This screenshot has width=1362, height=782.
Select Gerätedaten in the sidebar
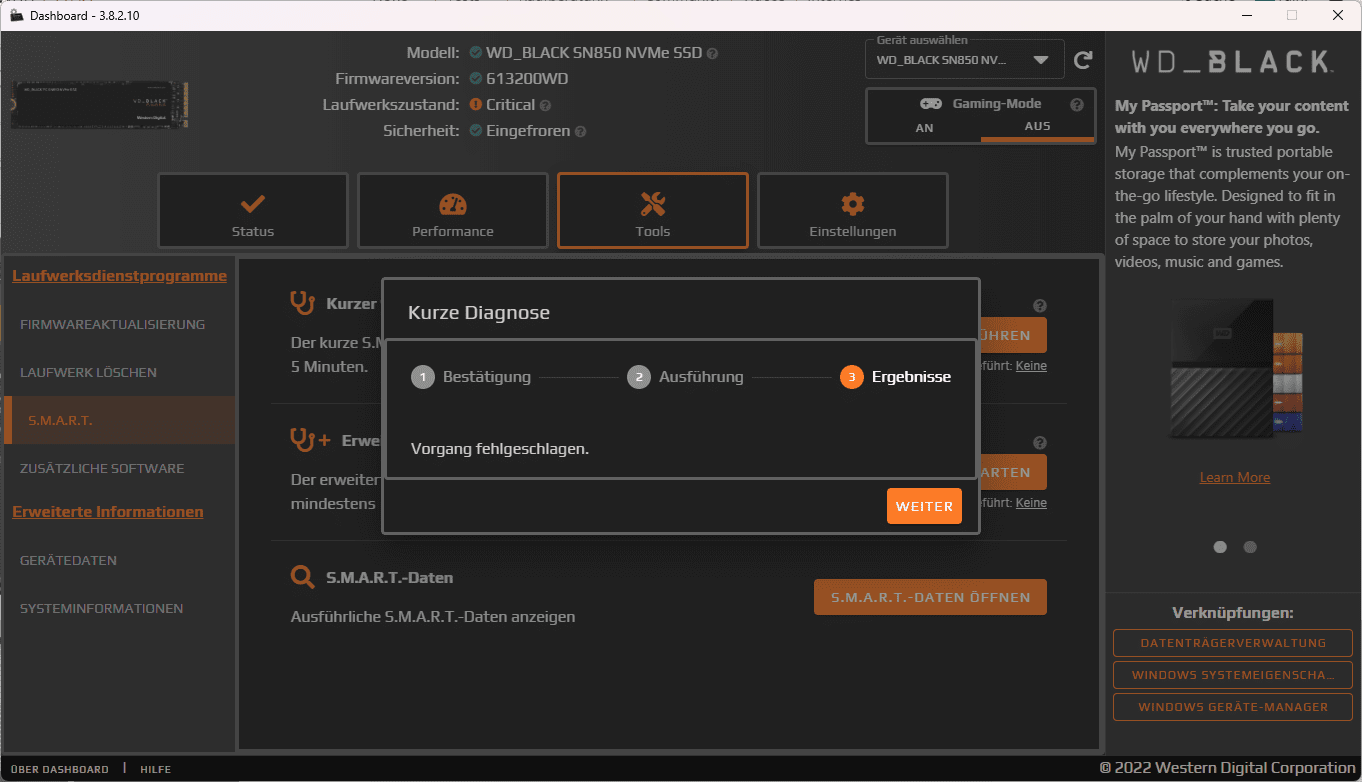(x=120, y=560)
